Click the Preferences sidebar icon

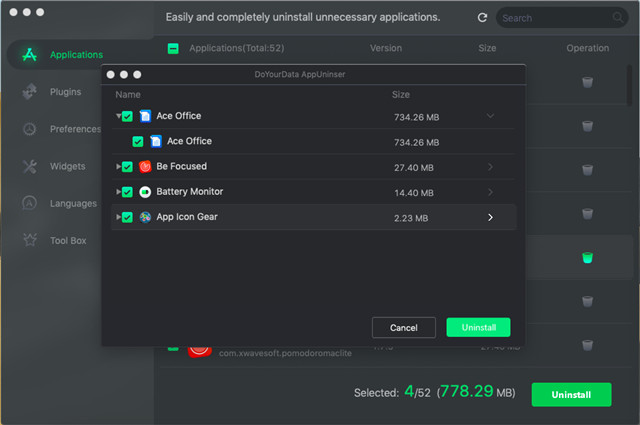point(29,129)
